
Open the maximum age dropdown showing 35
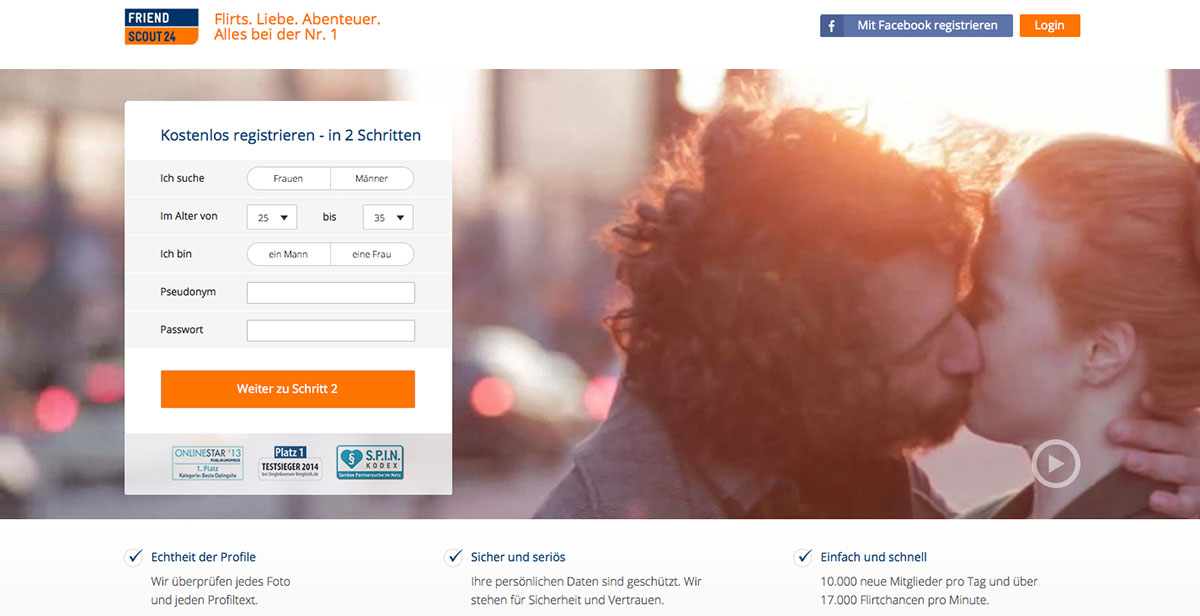[388, 217]
